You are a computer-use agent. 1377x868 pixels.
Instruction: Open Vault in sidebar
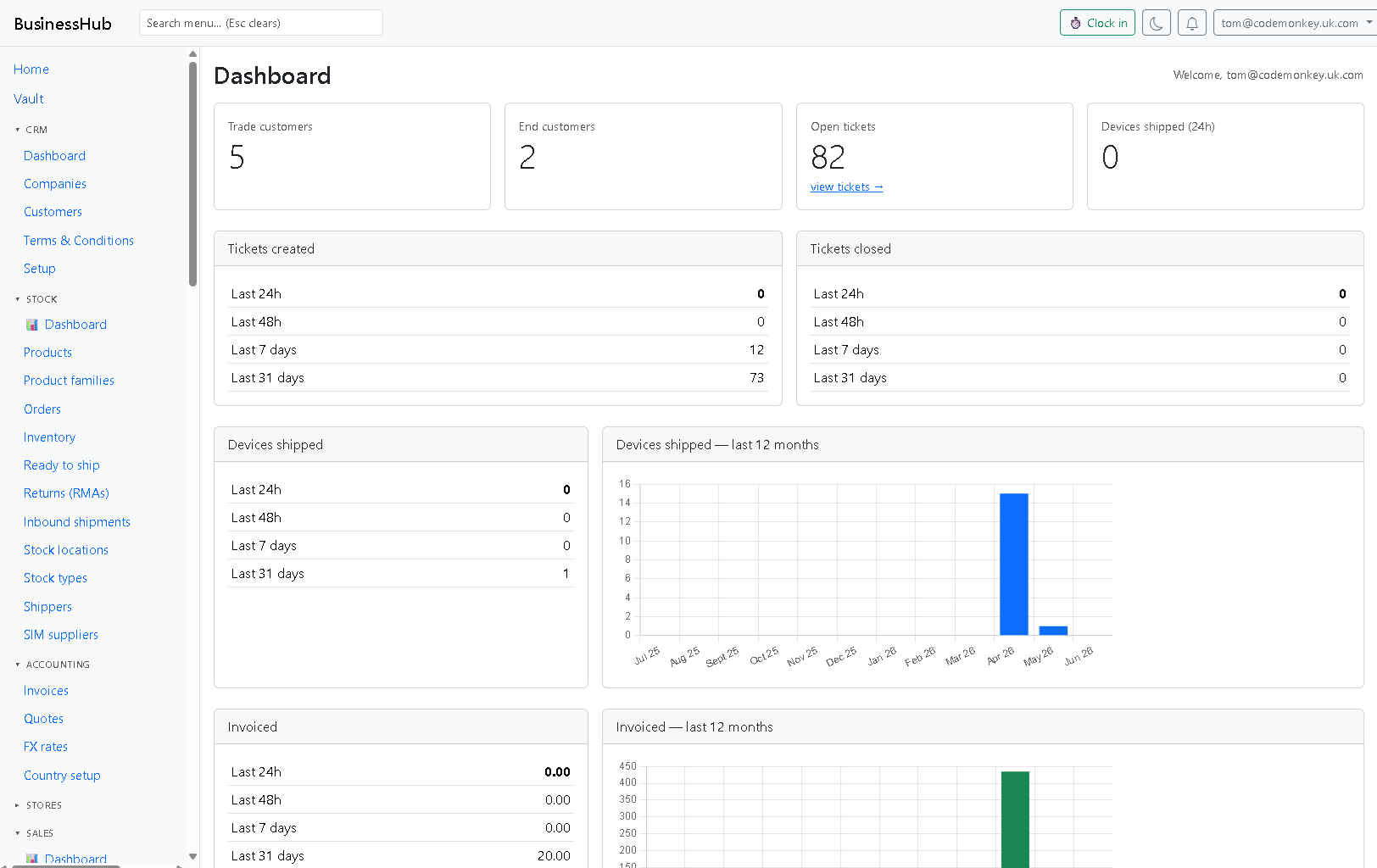[x=29, y=99]
